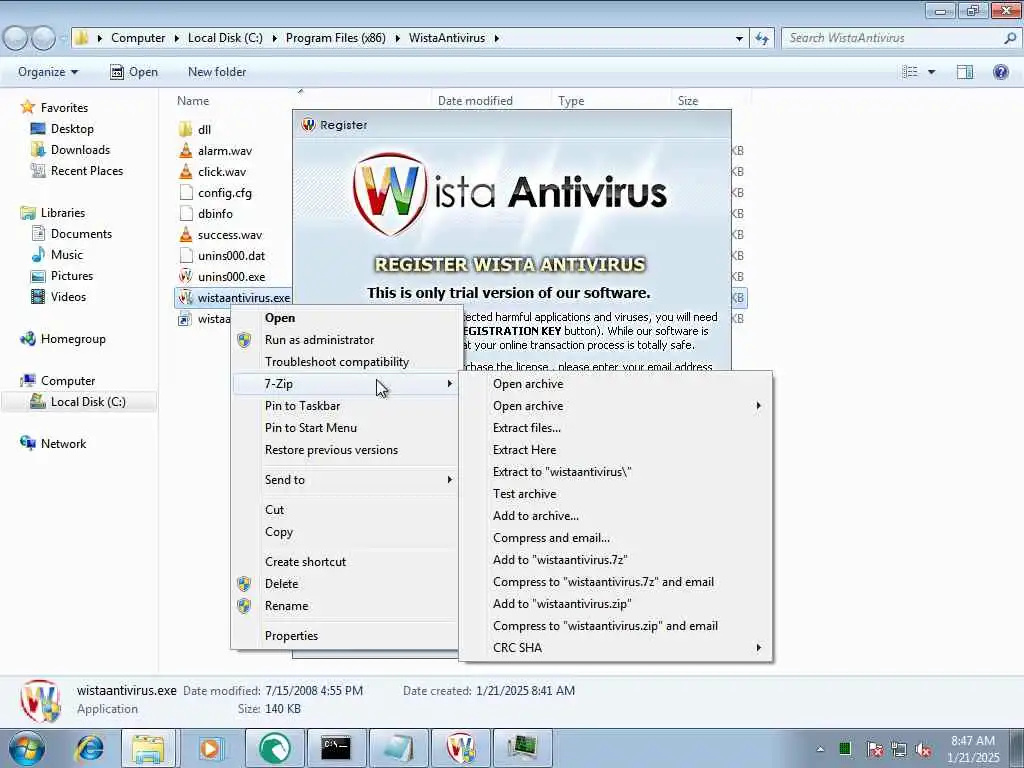
Task: Show hidden tray icons arrow
Action: point(820,749)
